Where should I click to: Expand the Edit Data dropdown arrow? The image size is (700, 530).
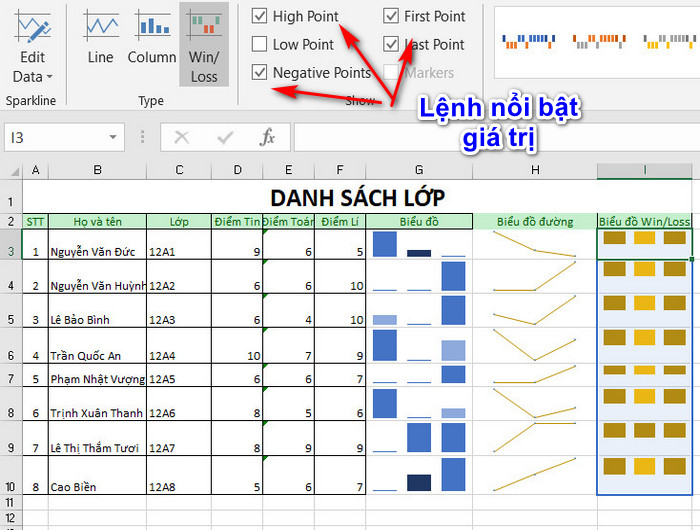(x=50, y=77)
